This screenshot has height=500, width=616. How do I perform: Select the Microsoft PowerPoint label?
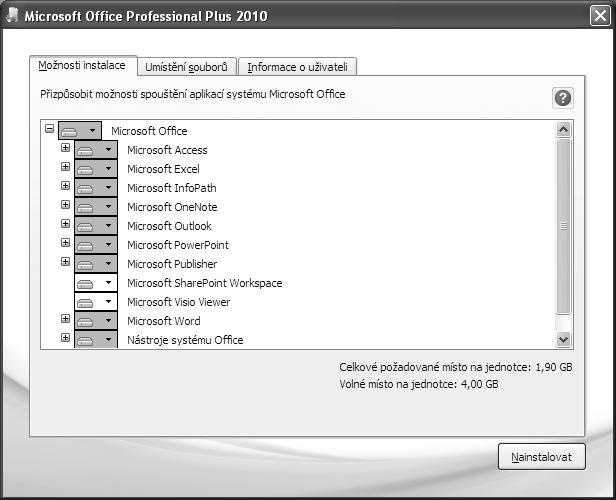click(x=178, y=245)
